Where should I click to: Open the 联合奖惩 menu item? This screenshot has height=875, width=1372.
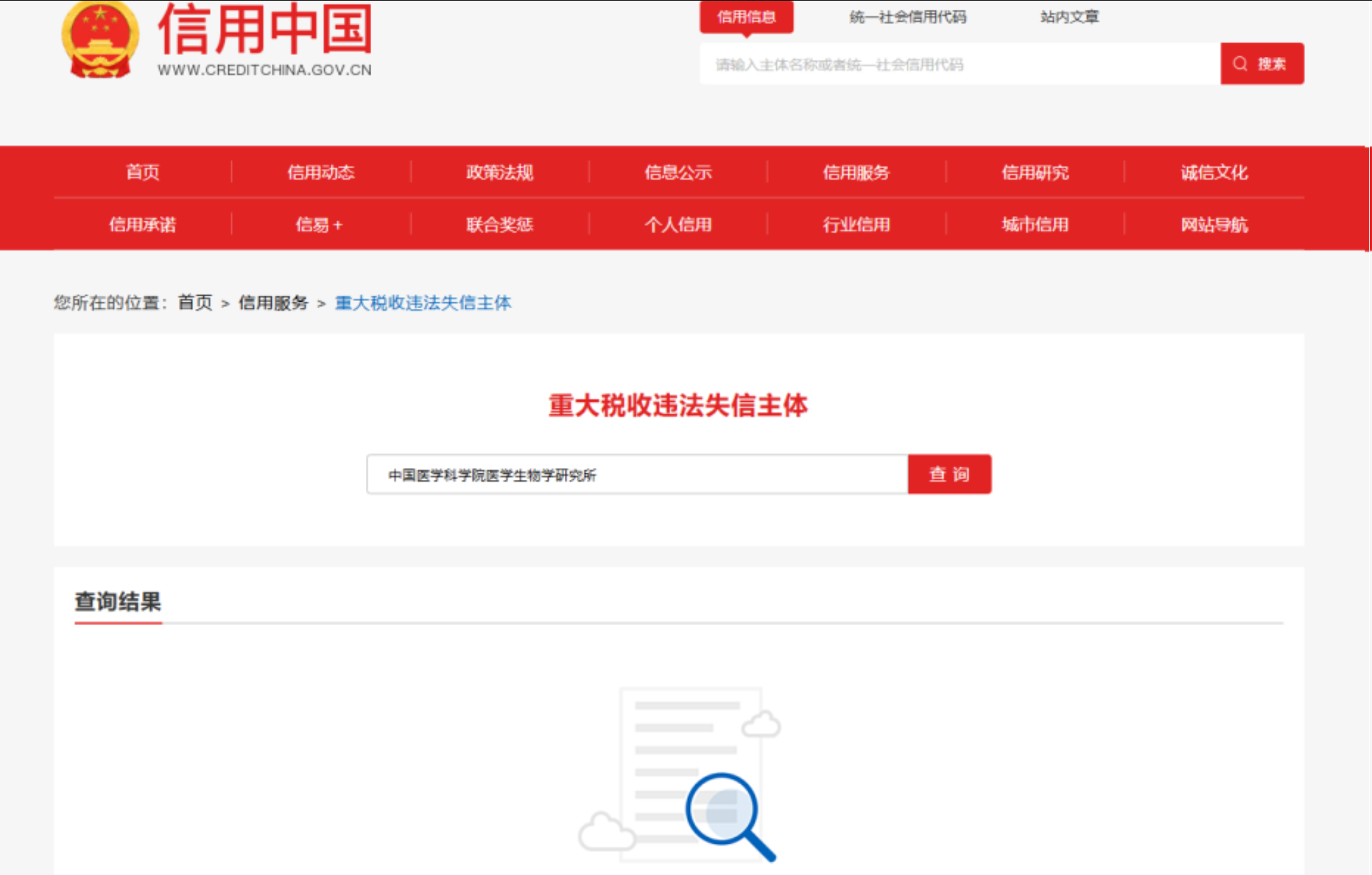[x=500, y=225]
